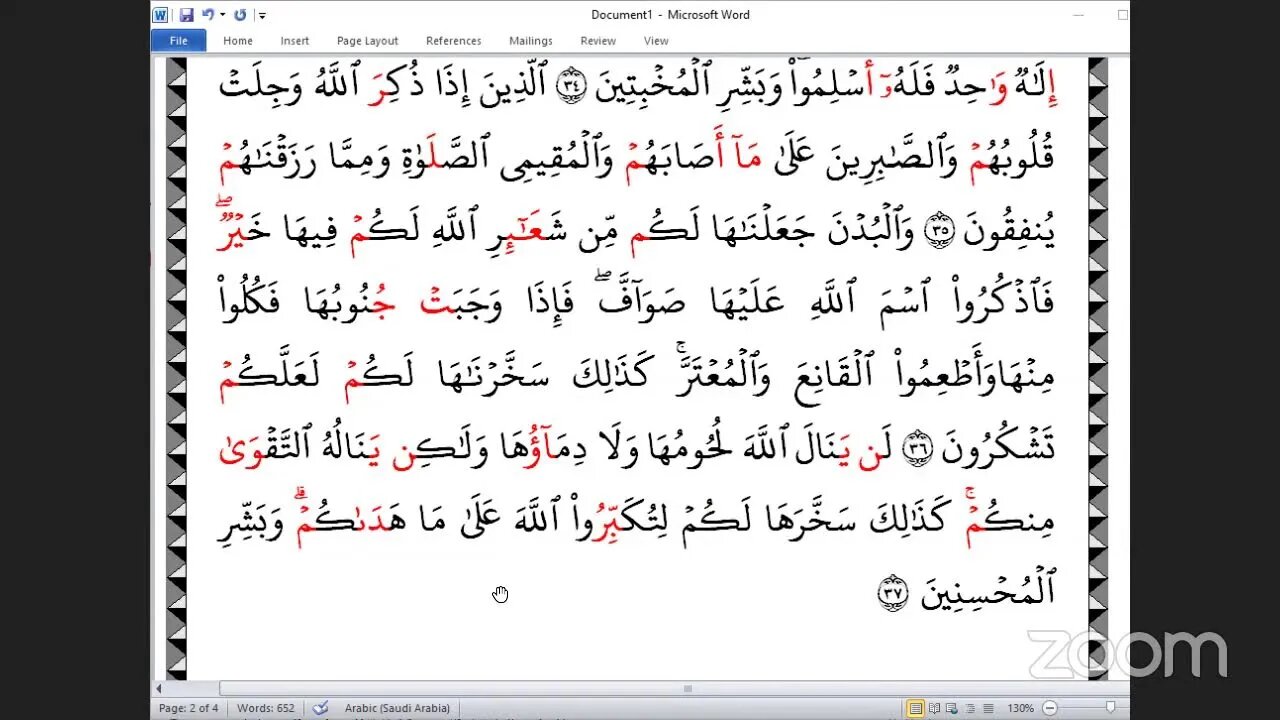
Task: Go to the Mailings tab
Action: coord(530,41)
